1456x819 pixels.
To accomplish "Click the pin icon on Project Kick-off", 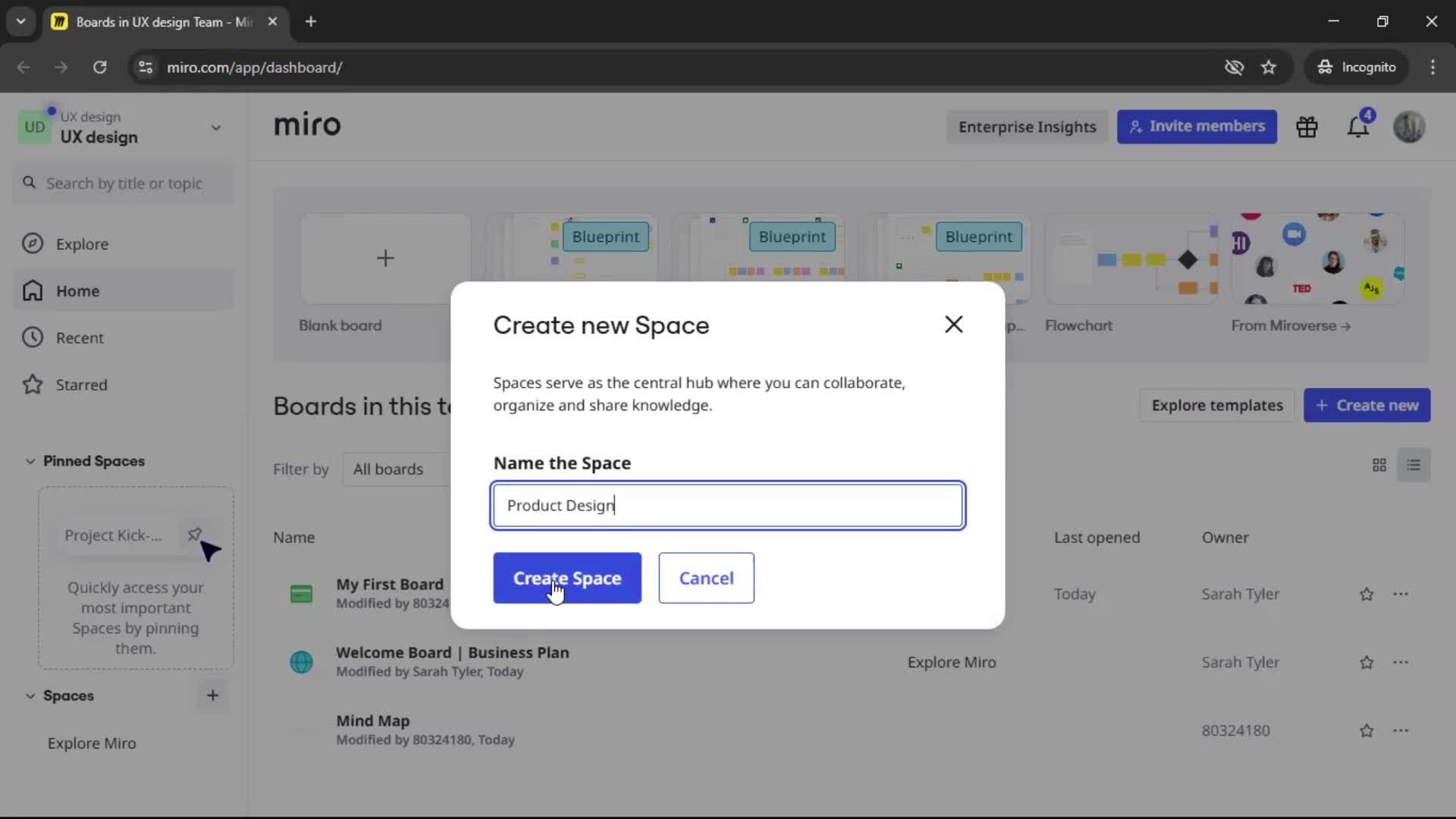I will pyautogui.click(x=194, y=535).
